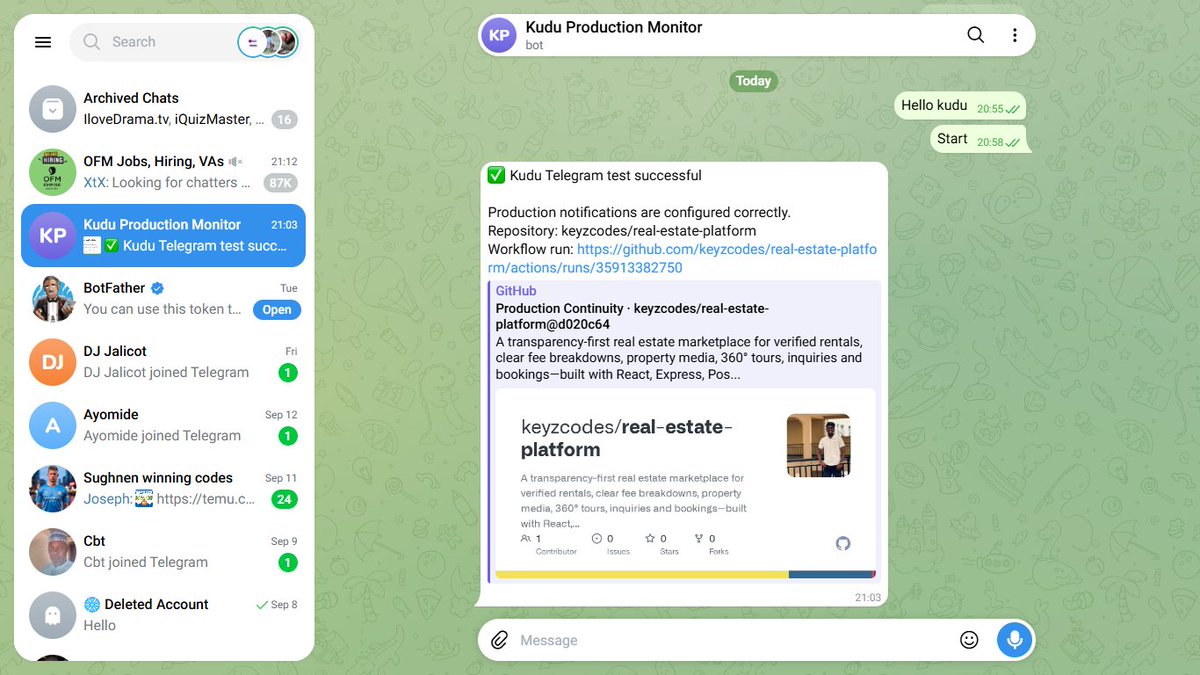Open the Cbt chat

[164, 551]
